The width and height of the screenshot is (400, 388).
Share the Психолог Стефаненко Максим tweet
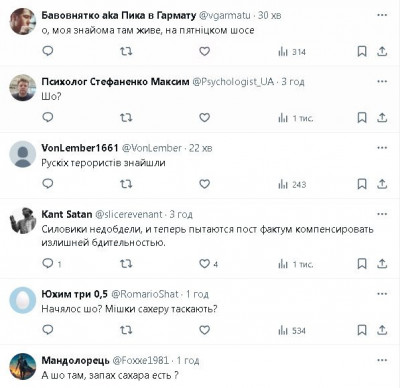coord(382,118)
